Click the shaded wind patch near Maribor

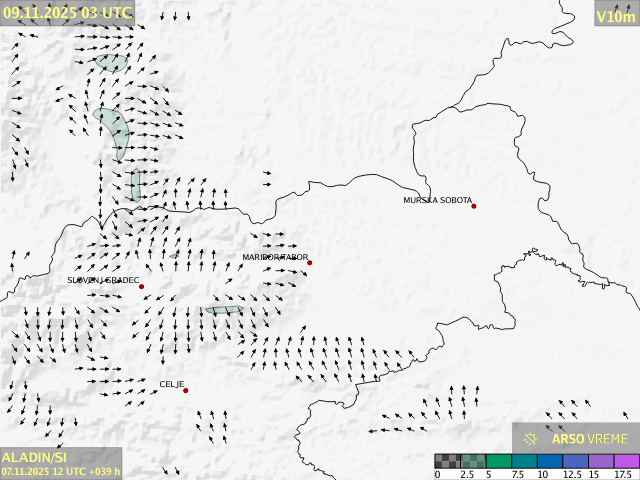tap(224, 310)
